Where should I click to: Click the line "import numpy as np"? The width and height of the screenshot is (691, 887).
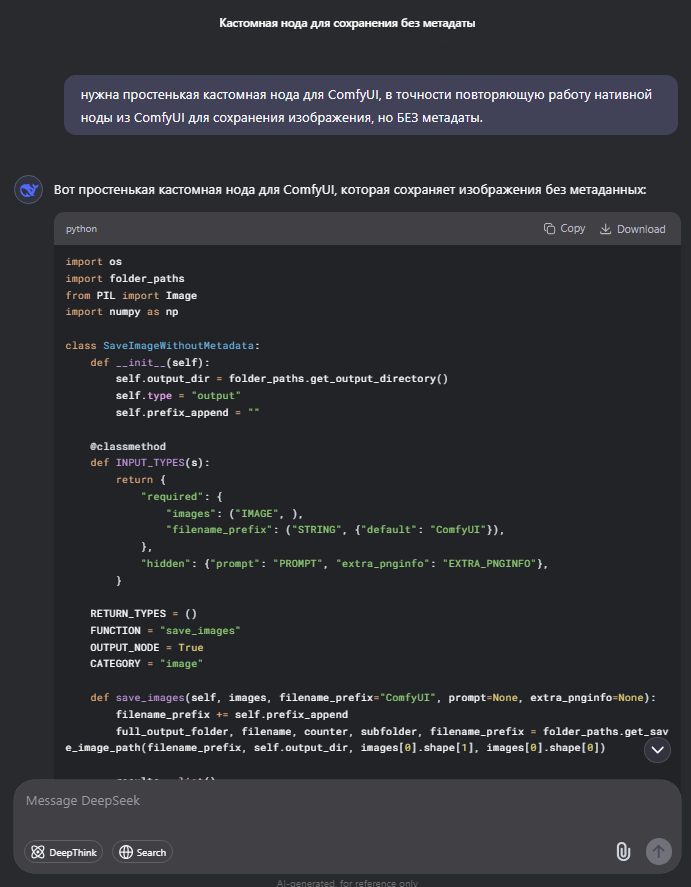pos(122,312)
